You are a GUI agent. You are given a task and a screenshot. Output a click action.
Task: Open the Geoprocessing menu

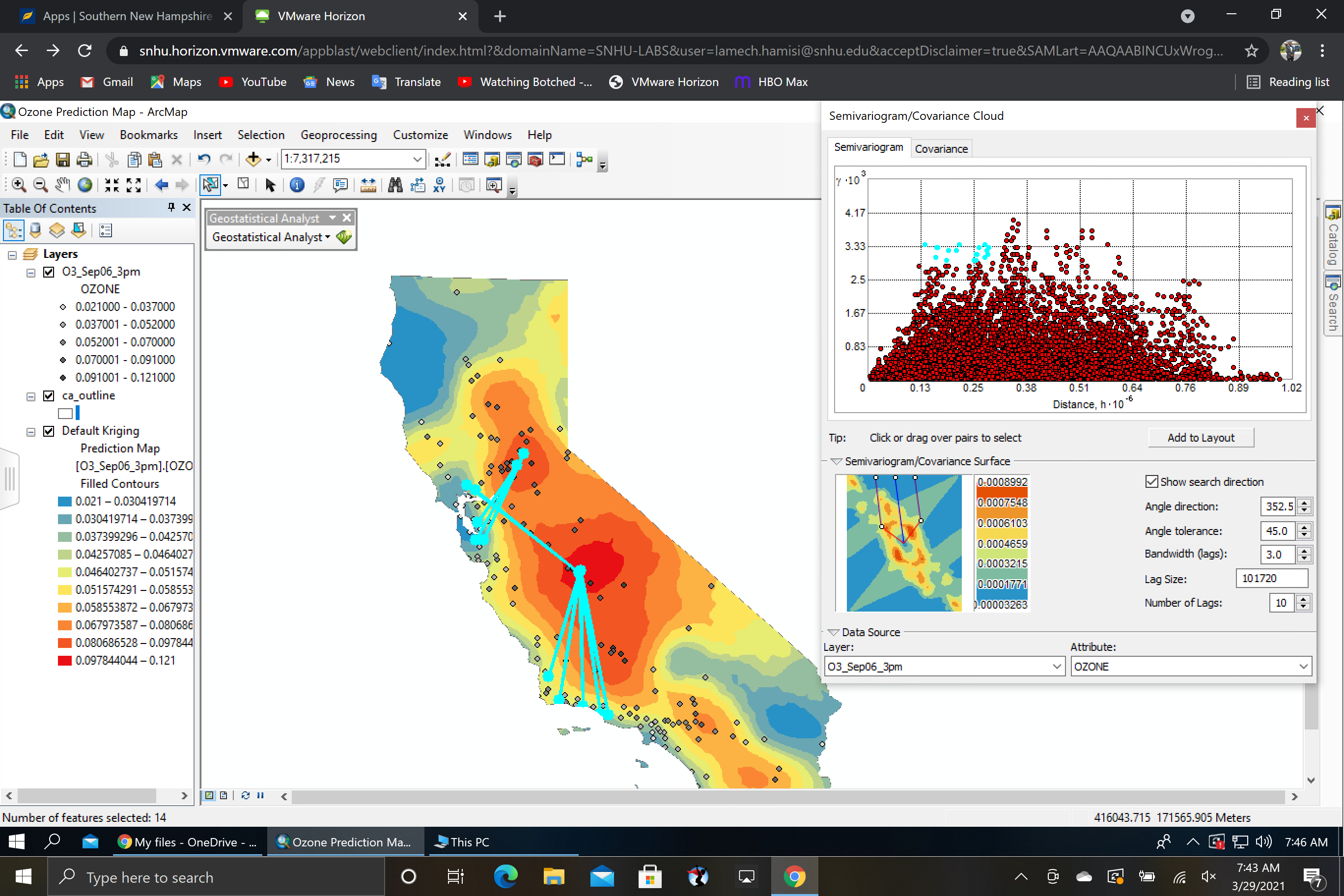[x=339, y=135]
